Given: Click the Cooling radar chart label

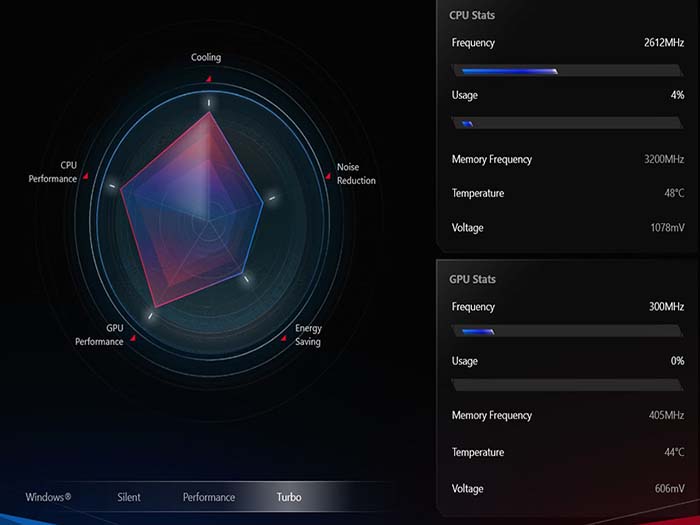Looking at the screenshot, I should tap(206, 57).
